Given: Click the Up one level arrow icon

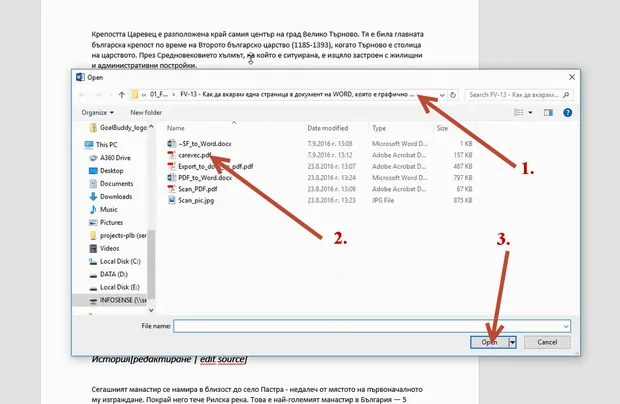Looking at the screenshot, I should [122, 95].
